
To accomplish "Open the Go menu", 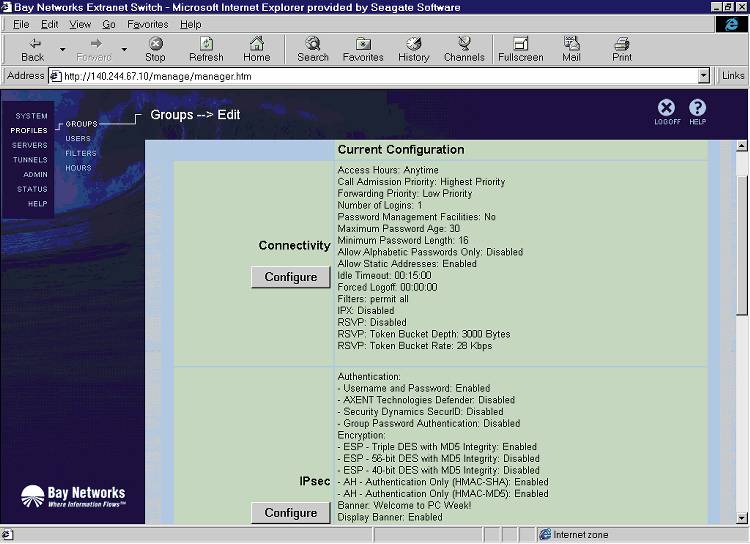I will point(109,24).
